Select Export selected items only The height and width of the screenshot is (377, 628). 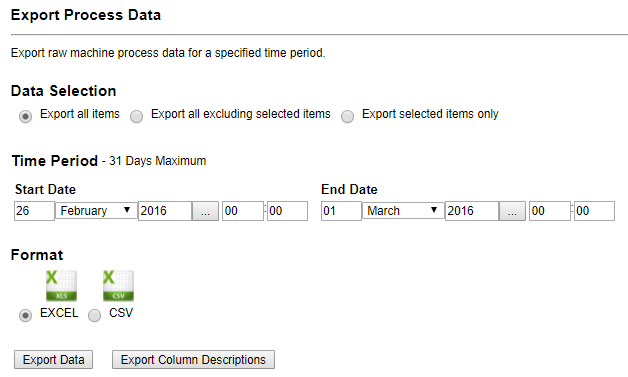347,116
